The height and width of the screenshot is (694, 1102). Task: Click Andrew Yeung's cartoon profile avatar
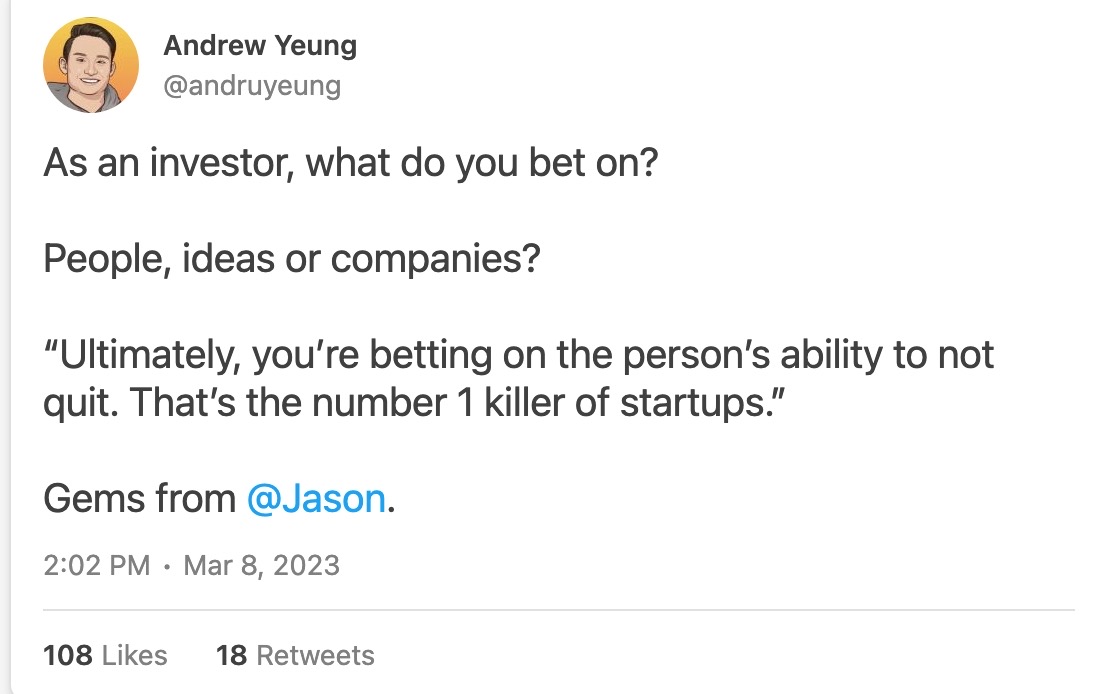tap(91, 66)
